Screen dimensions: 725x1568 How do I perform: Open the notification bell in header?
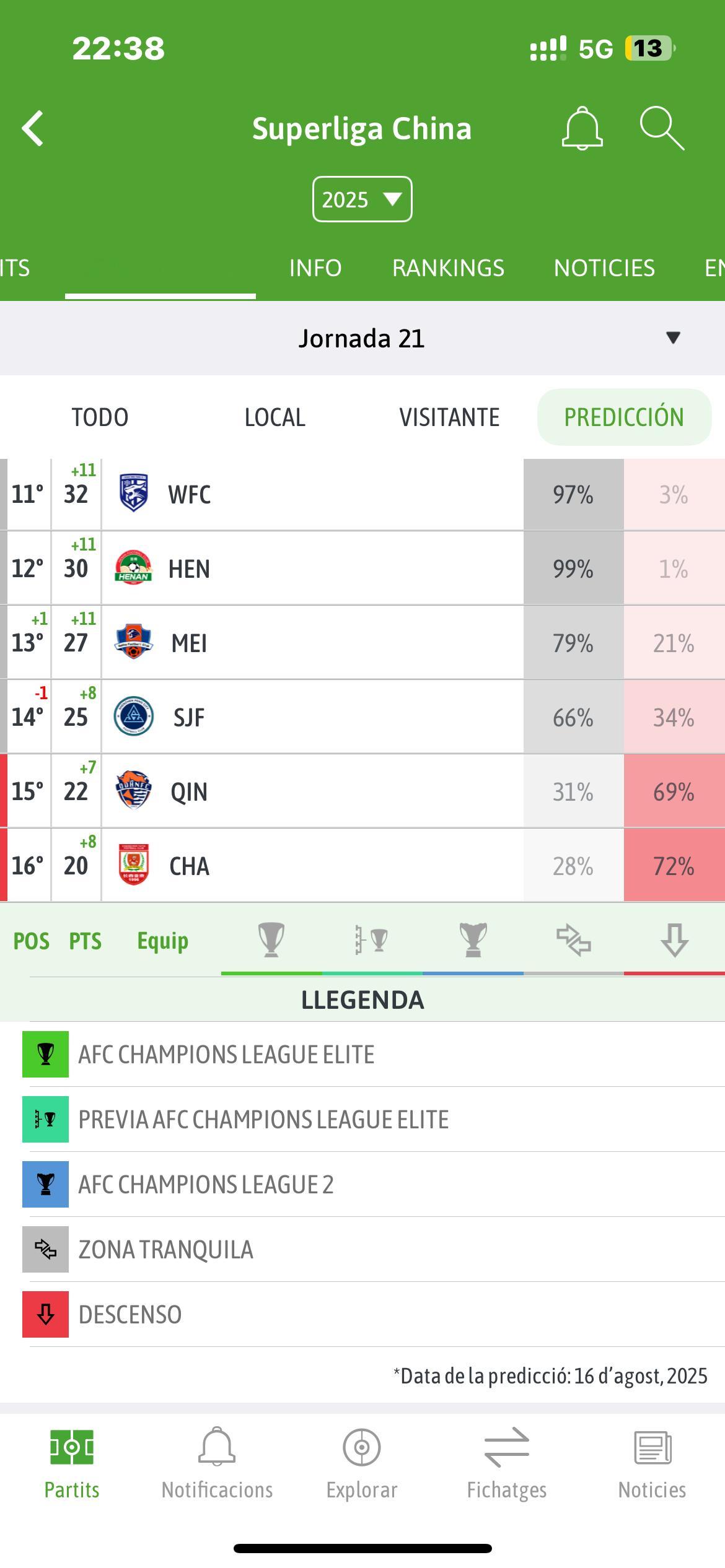[x=582, y=129]
